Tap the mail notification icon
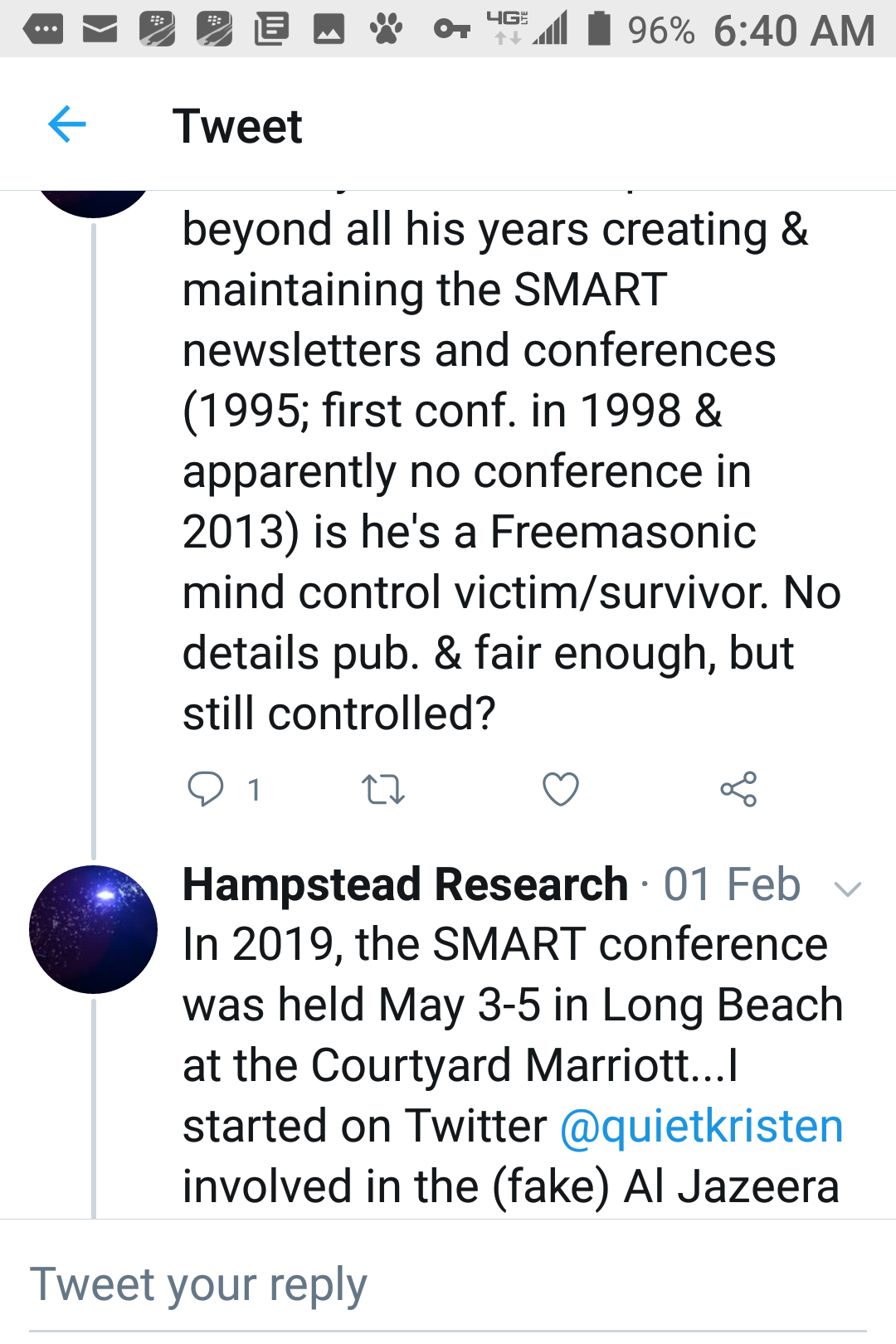Screen dimensions: 896x1344 [100, 30]
